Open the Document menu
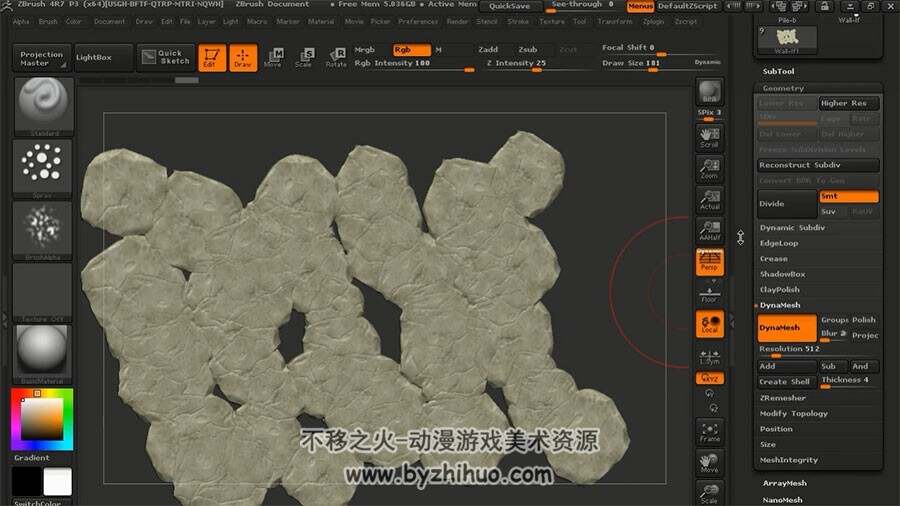Screen dimensions: 900x506 (109, 22)
